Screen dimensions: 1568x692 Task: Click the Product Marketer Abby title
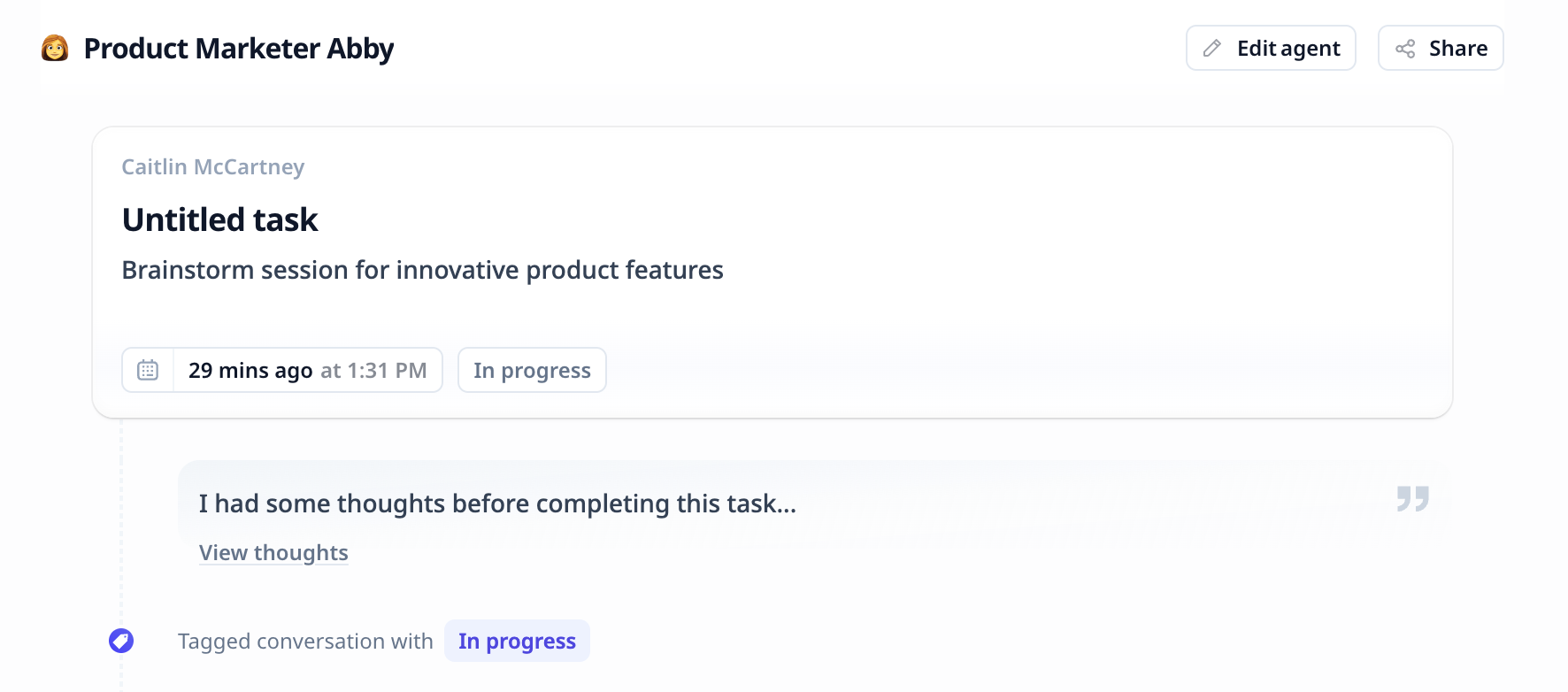click(x=238, y=49)
